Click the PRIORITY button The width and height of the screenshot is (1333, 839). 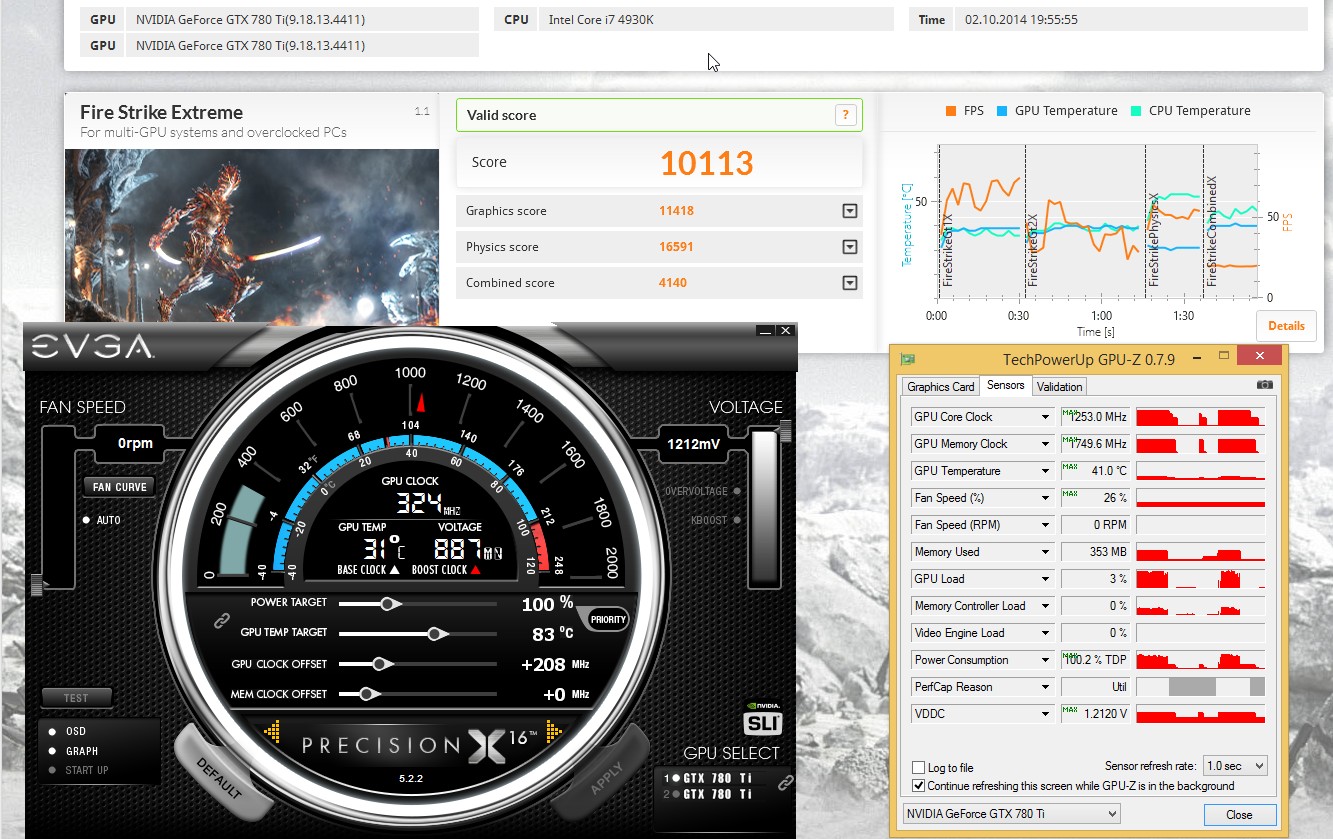pyautogui.click(x=608, y=620)
